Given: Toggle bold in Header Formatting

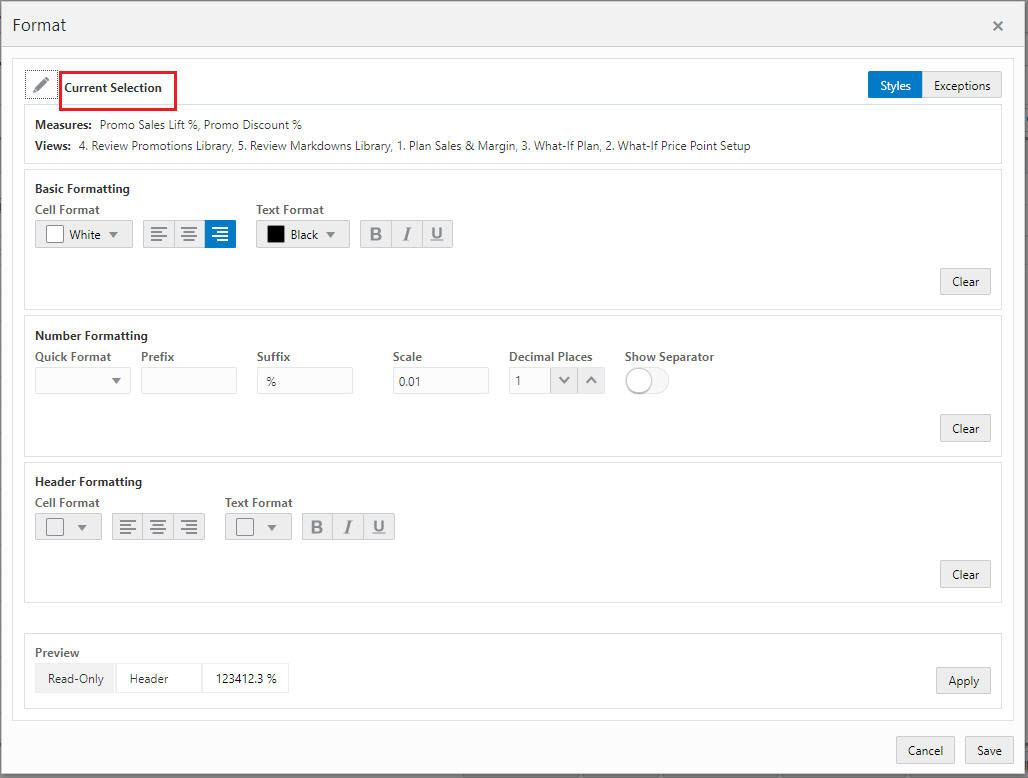Looking at the screenshot, I should (317, 526).
